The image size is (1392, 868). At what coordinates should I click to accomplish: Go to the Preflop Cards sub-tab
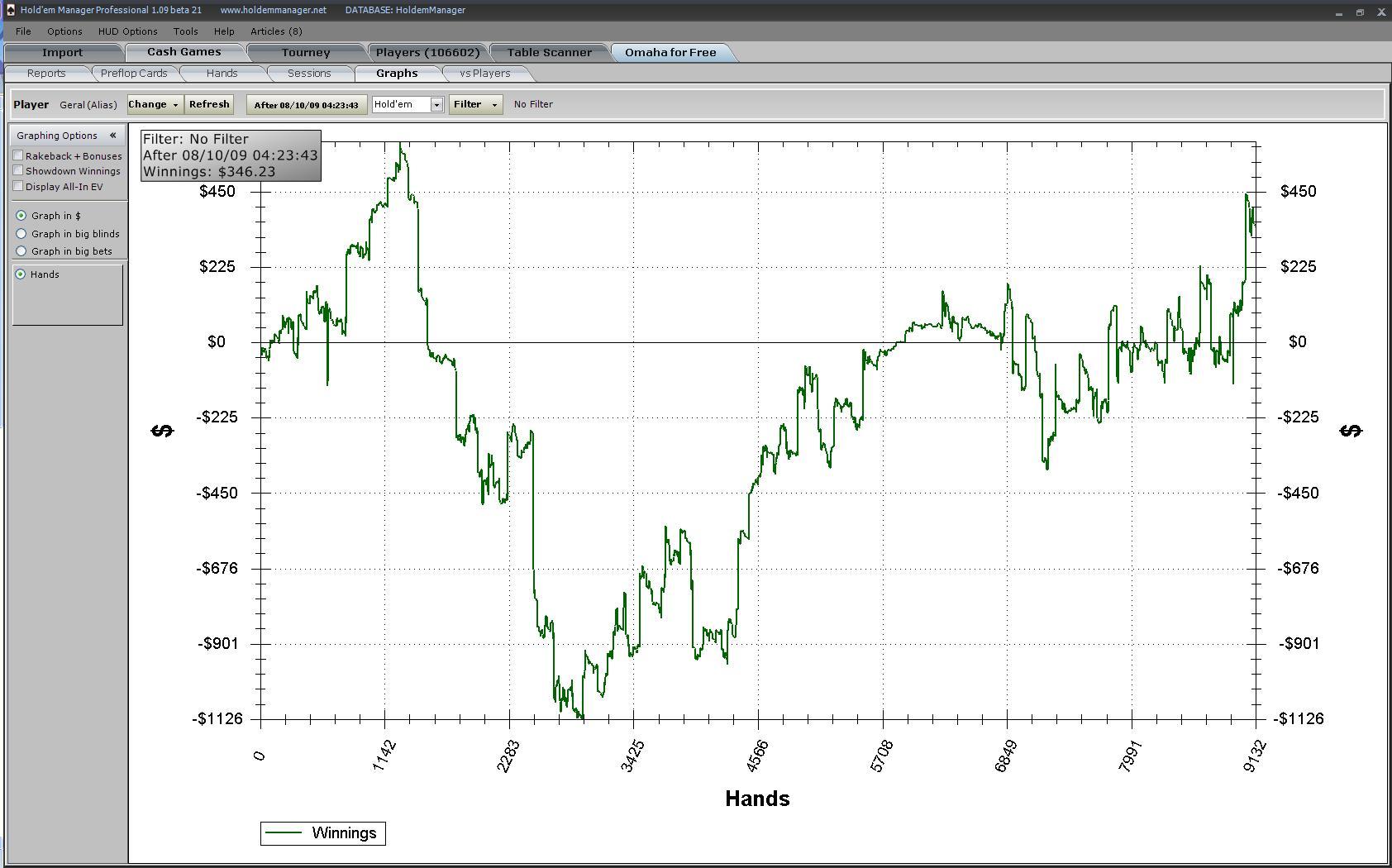(134, 74)
